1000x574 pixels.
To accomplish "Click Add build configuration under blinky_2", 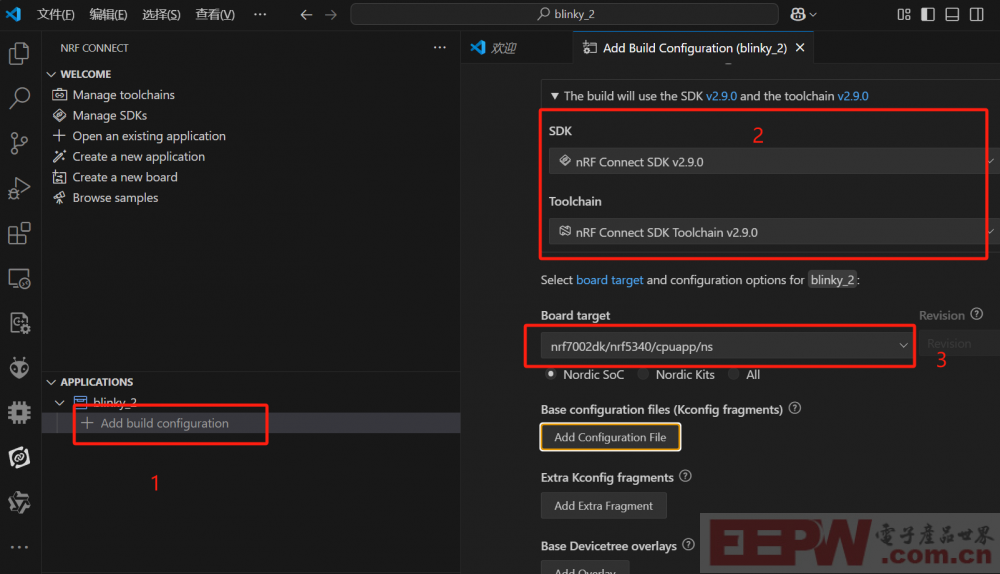I will pyautogui.click(x=165, y=423).
